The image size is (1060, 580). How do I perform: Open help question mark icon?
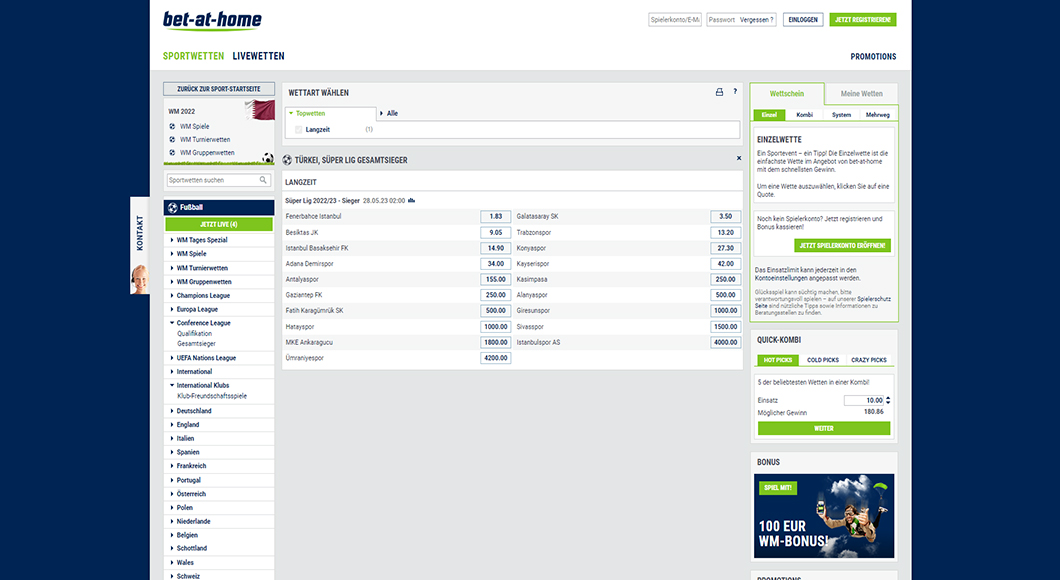735,92
